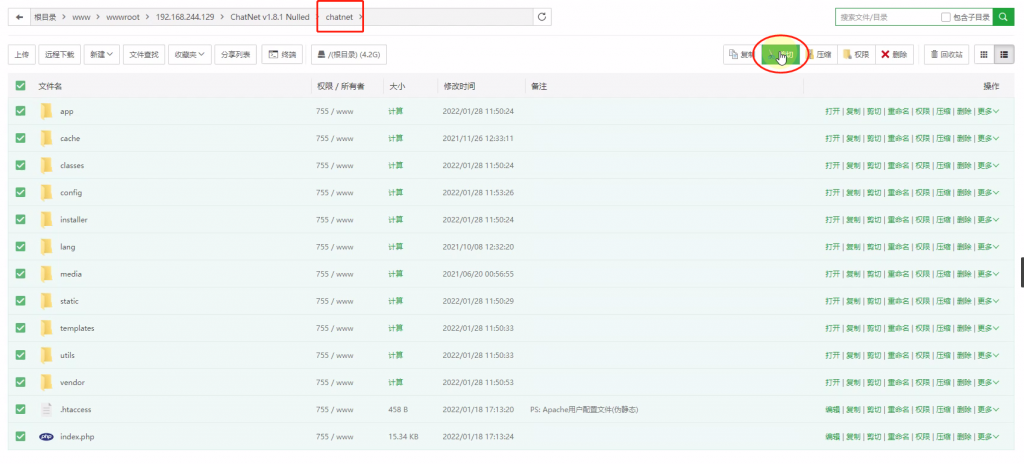
Task: Open the 收藏夹 dropdown
Action: click(190, 55)
